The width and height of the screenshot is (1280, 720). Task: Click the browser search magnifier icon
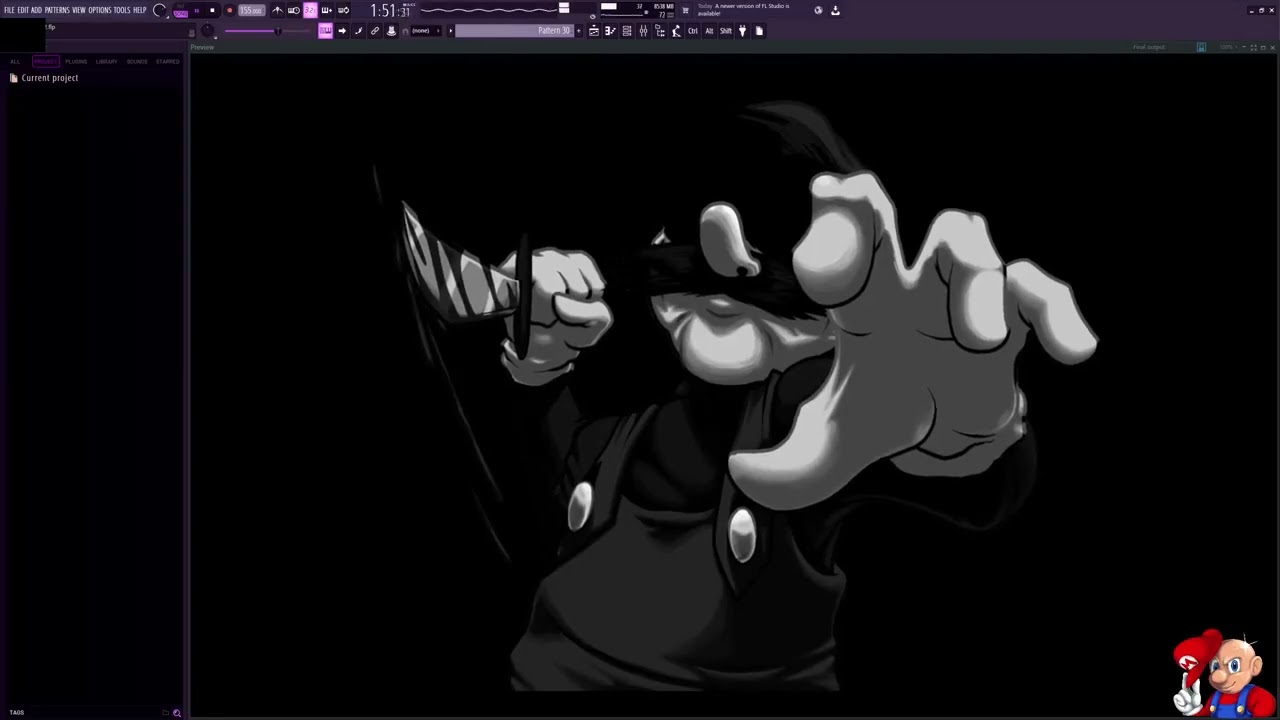tap(177, 713)
